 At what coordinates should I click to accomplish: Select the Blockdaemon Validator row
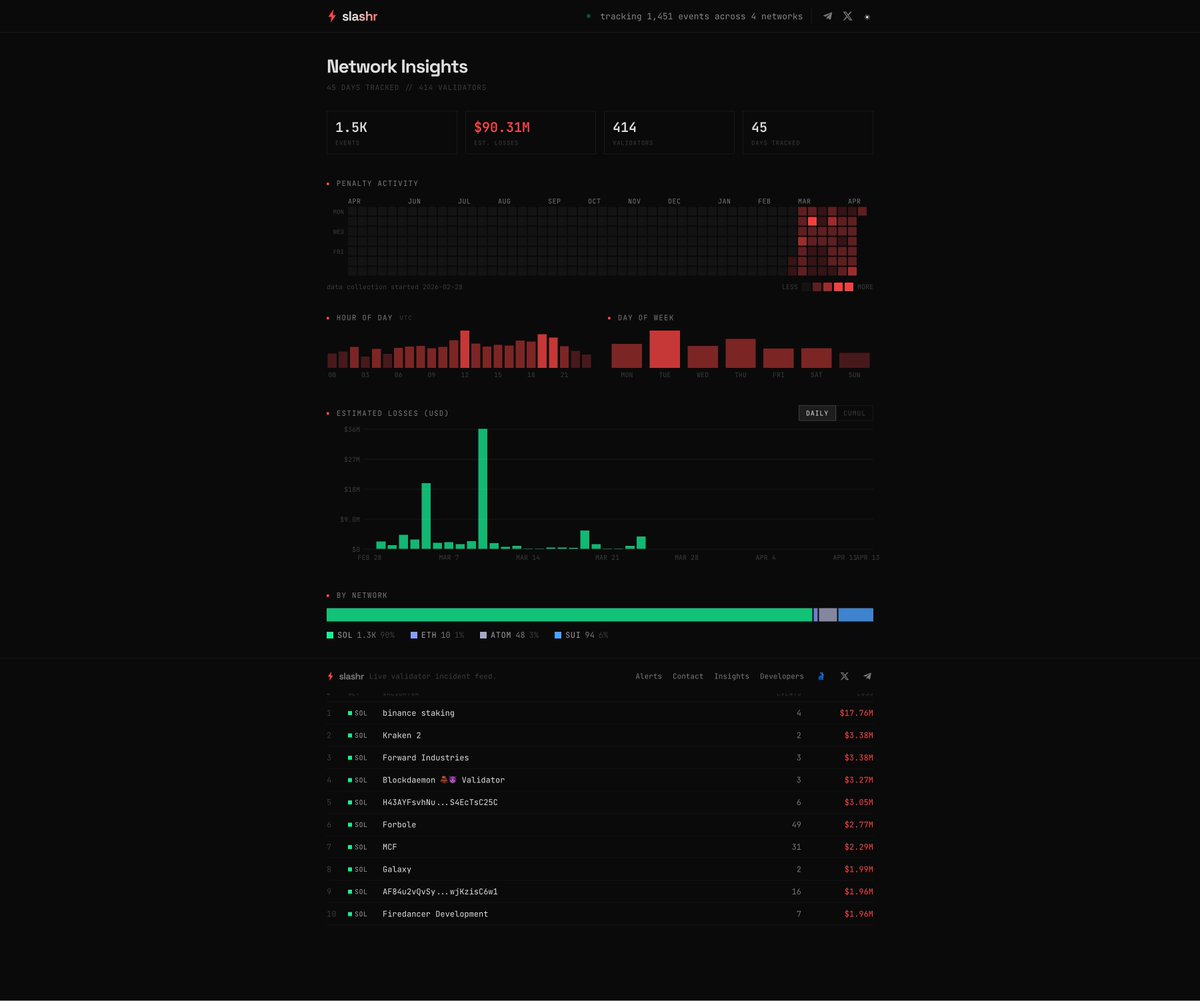[x=600, y=780]
